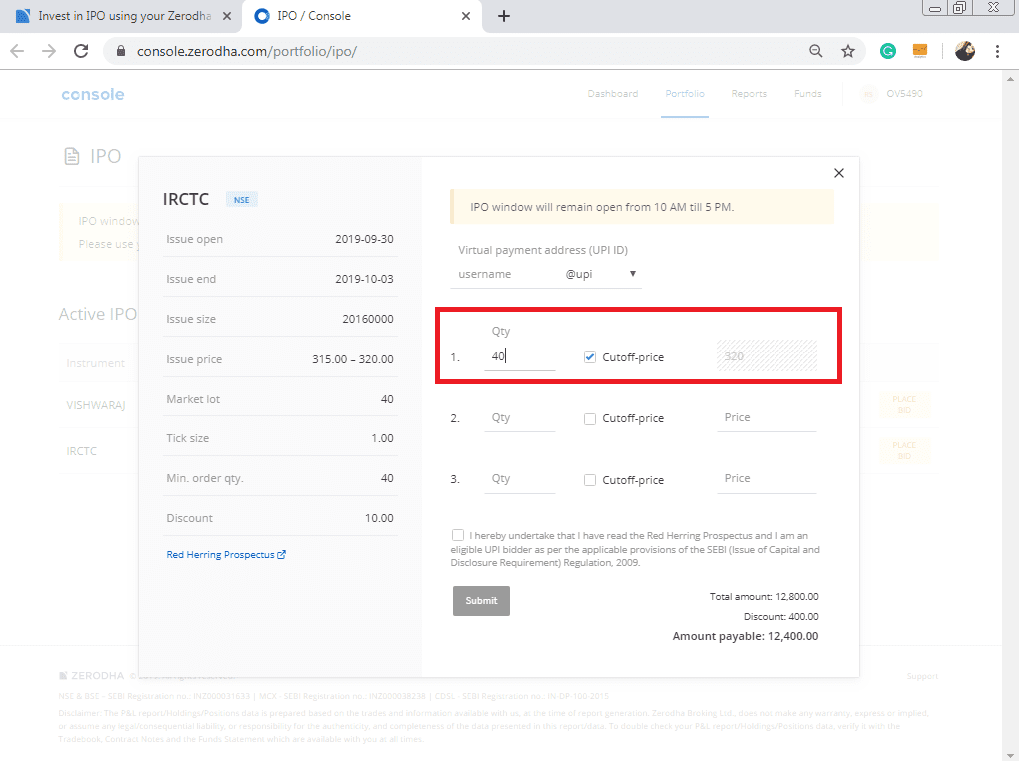Click the browser address bar URL

pos(247,51)
